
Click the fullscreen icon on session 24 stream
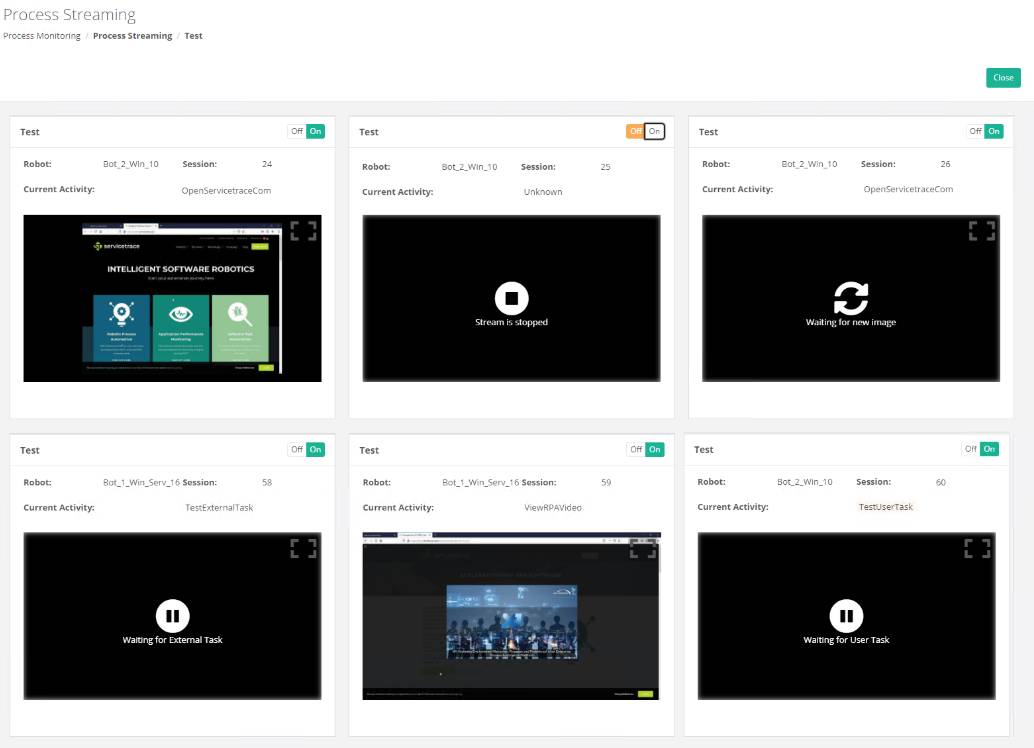[304, 231]
